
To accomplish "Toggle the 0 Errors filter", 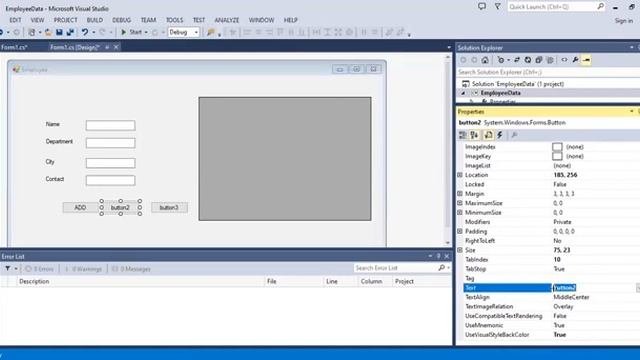I will (x=40, y=269).
